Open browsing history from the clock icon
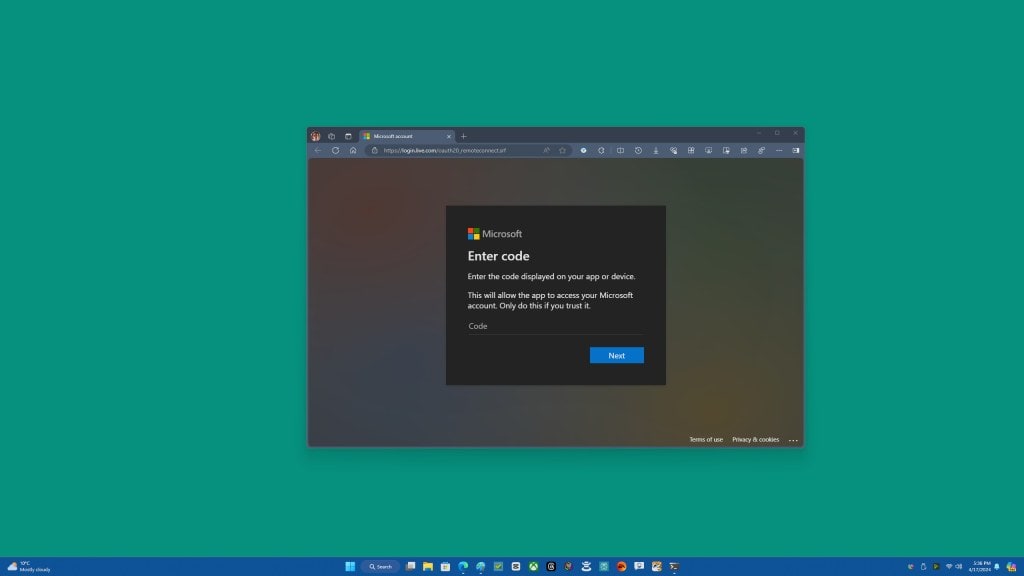The height and width of the screenshot is (576, 1024). tap(638, 151)
